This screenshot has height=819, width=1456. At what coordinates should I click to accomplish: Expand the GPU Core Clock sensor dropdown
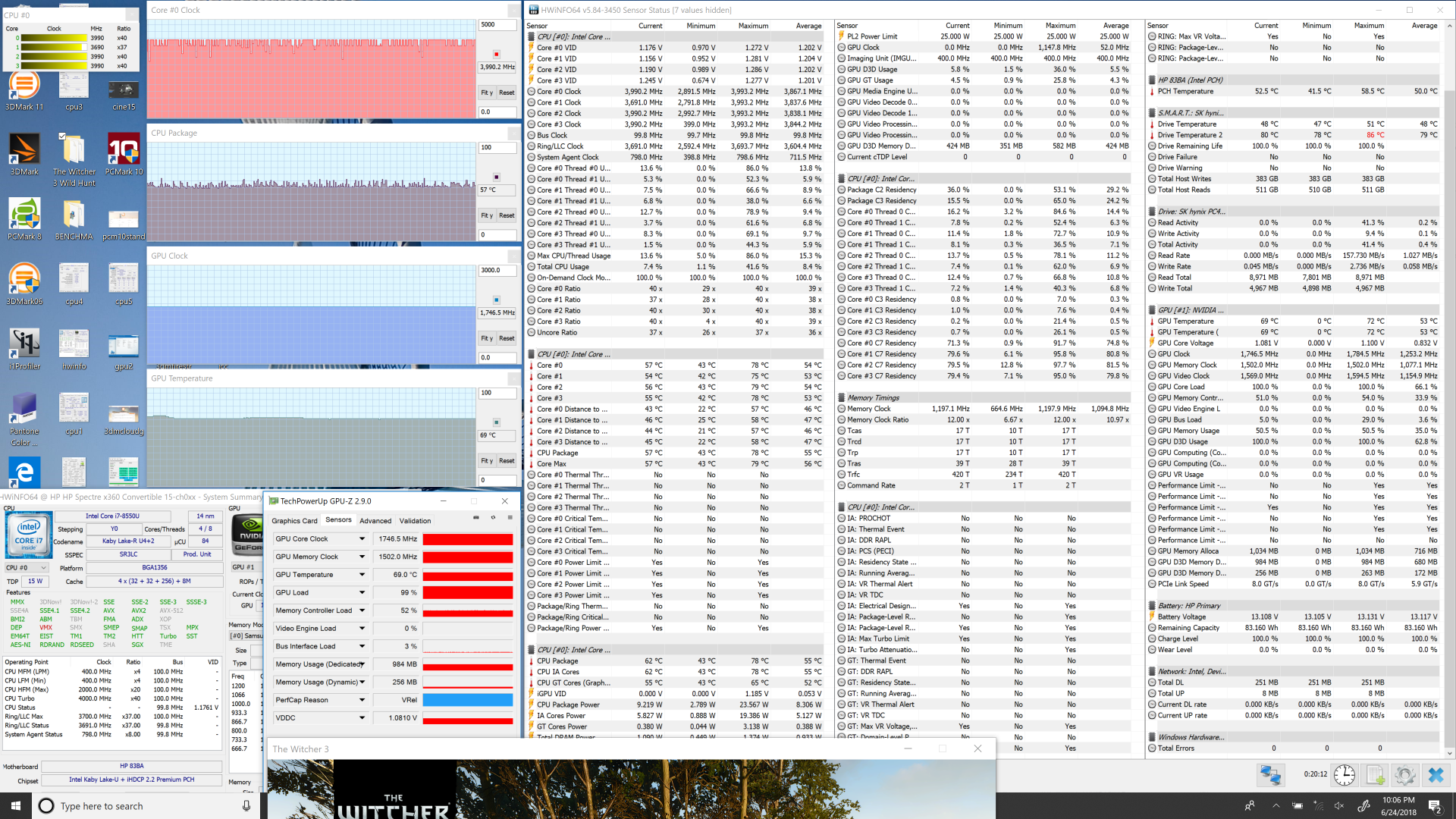pos(362,539)
